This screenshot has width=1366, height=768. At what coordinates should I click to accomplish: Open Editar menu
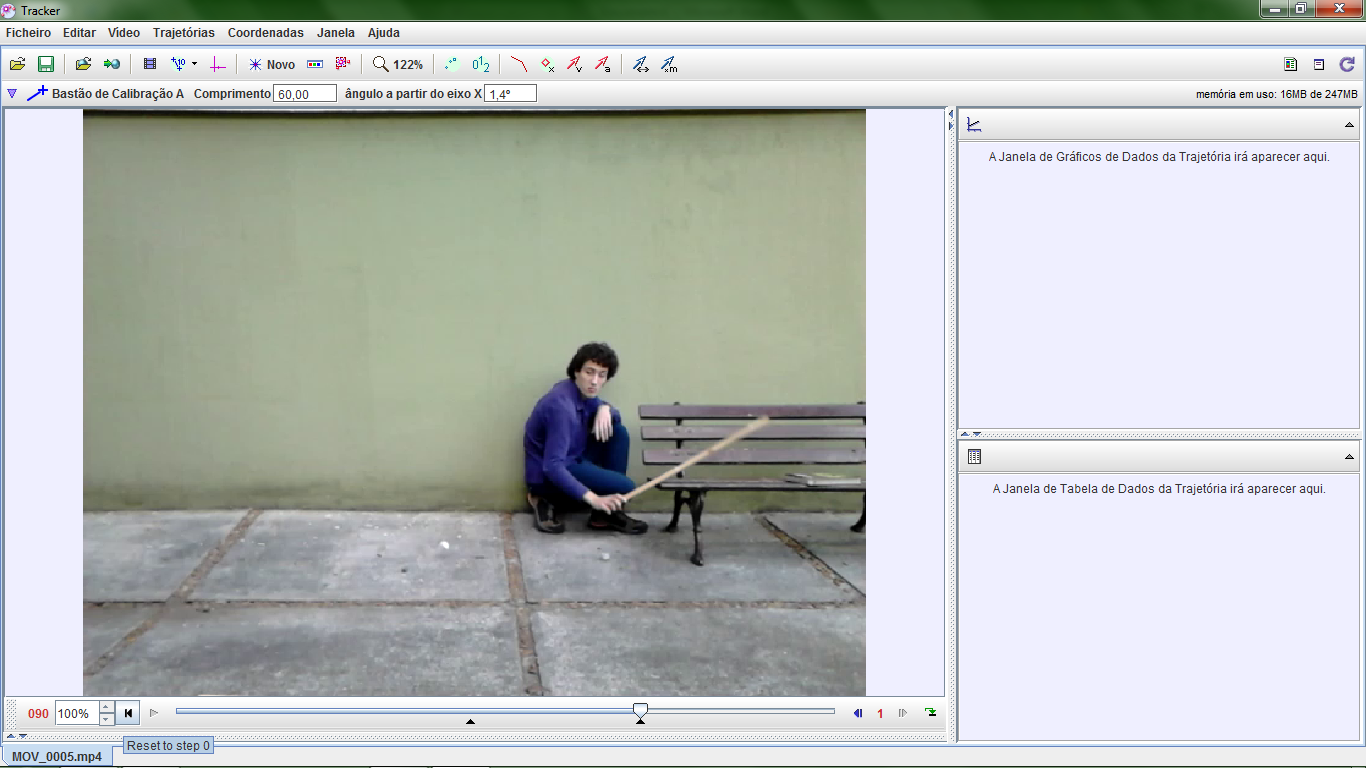pyautogui.click(x=79, y=33)
